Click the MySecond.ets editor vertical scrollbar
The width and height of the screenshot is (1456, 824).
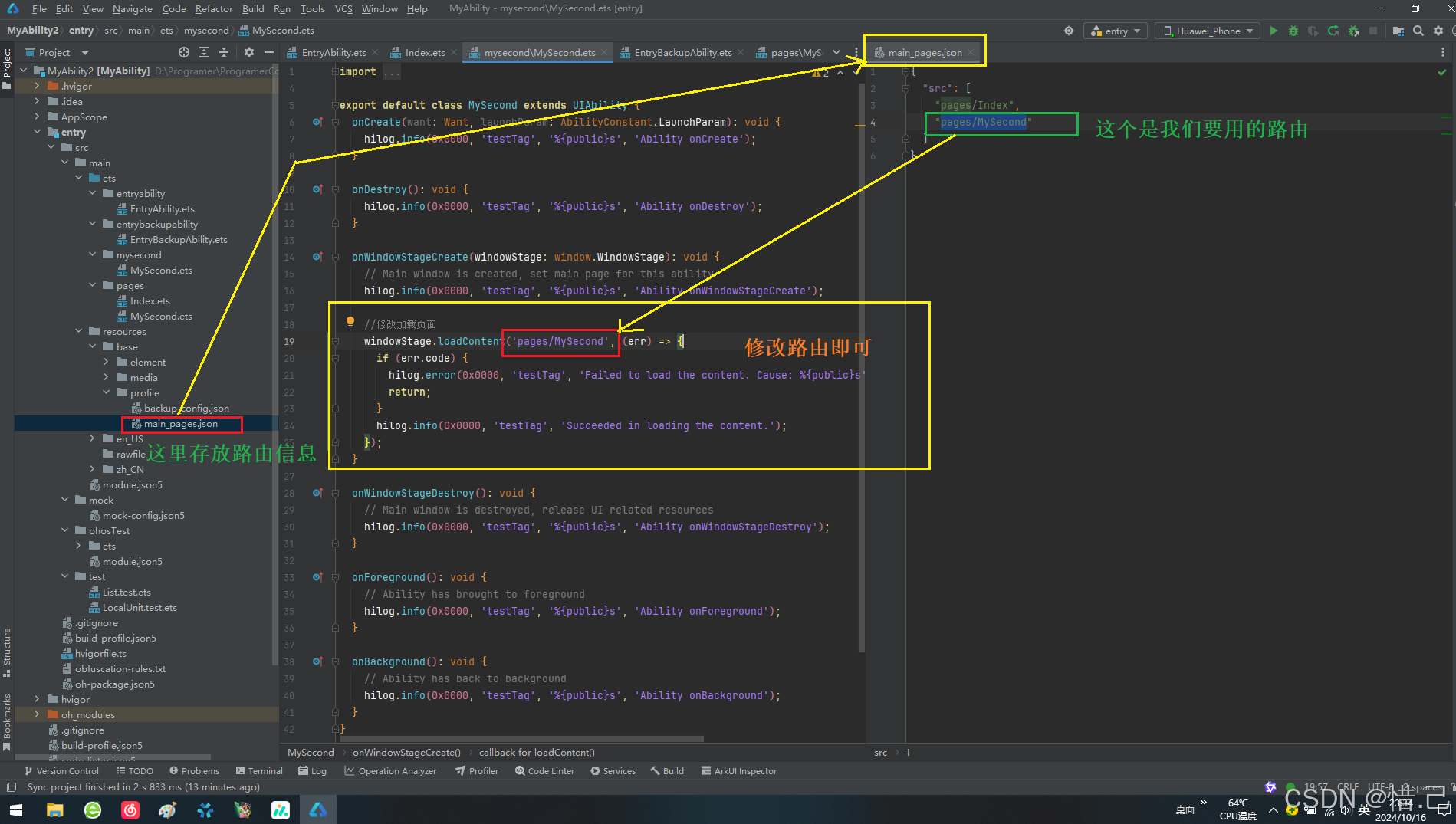tap(862, 368)
